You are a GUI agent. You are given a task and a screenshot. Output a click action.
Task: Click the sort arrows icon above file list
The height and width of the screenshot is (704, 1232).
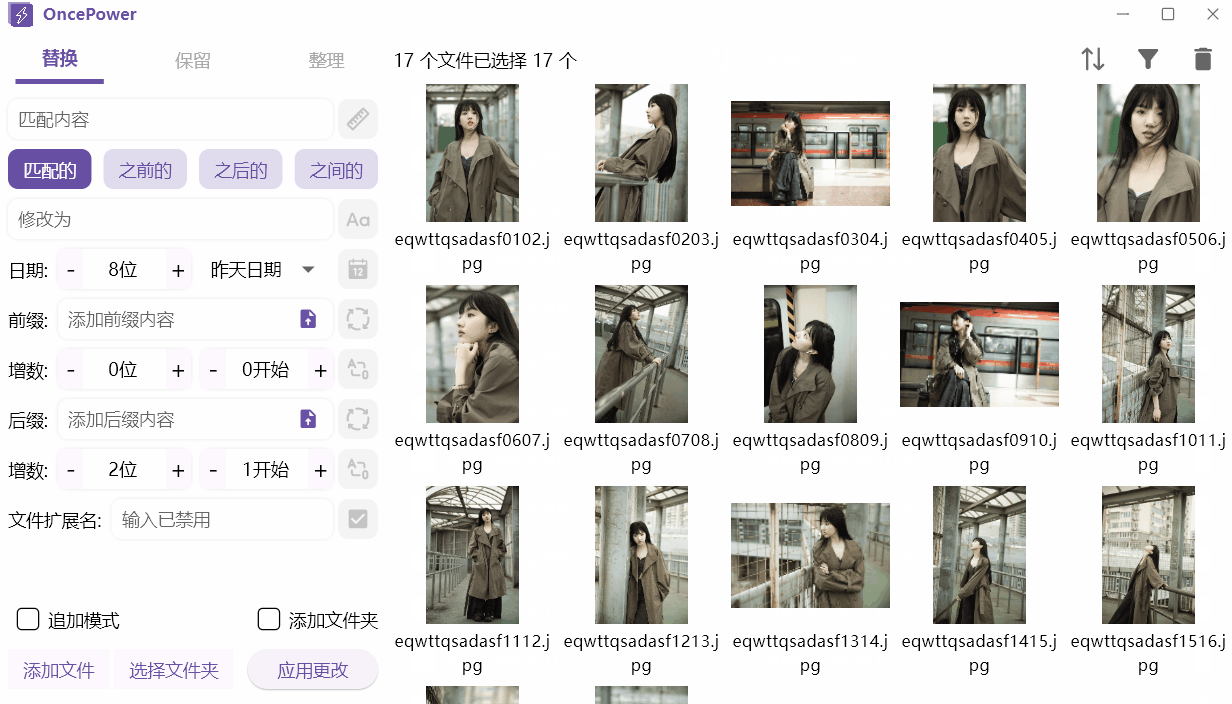[x=1093, y=60]
